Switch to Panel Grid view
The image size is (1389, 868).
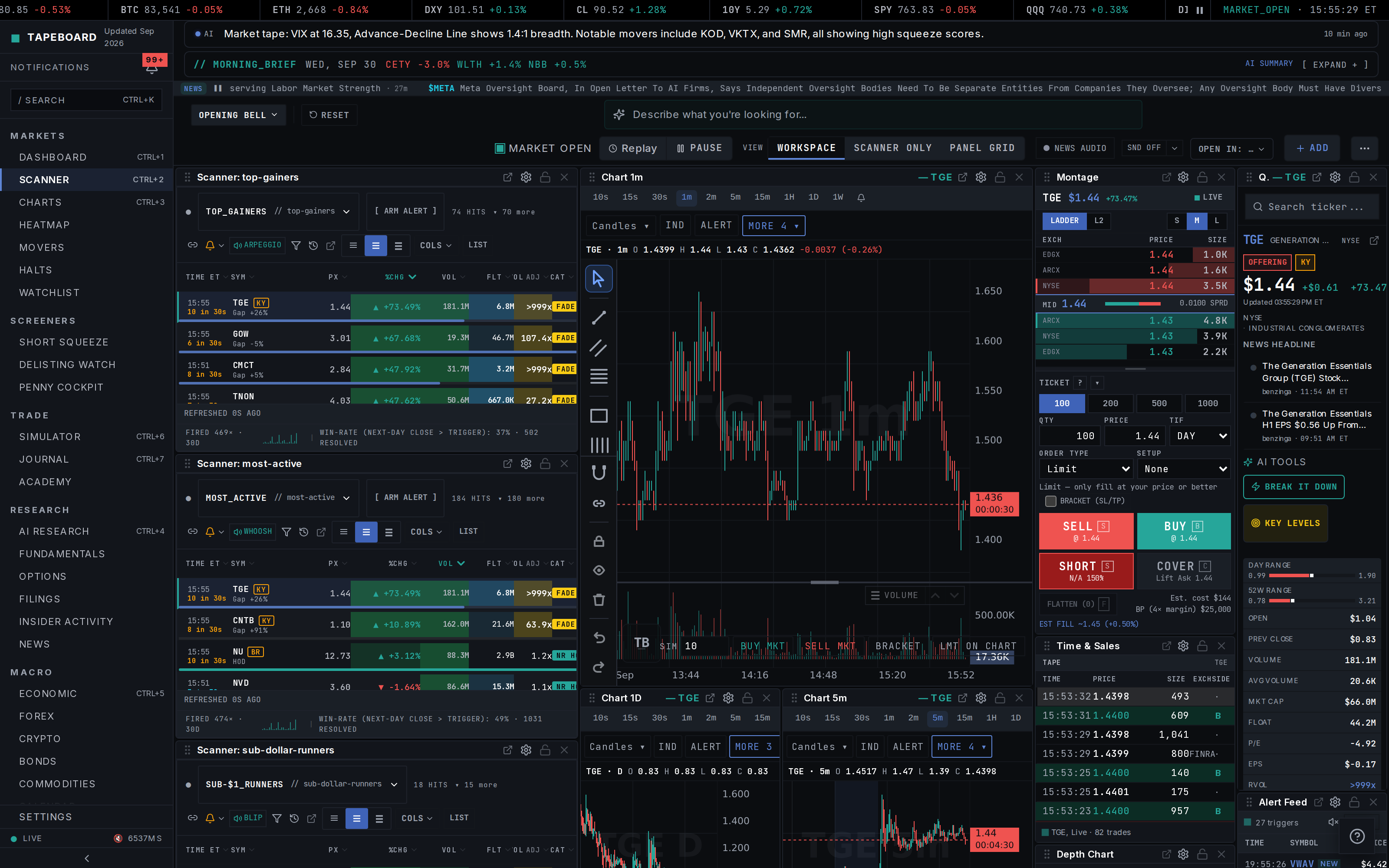(x=982, y=148)
